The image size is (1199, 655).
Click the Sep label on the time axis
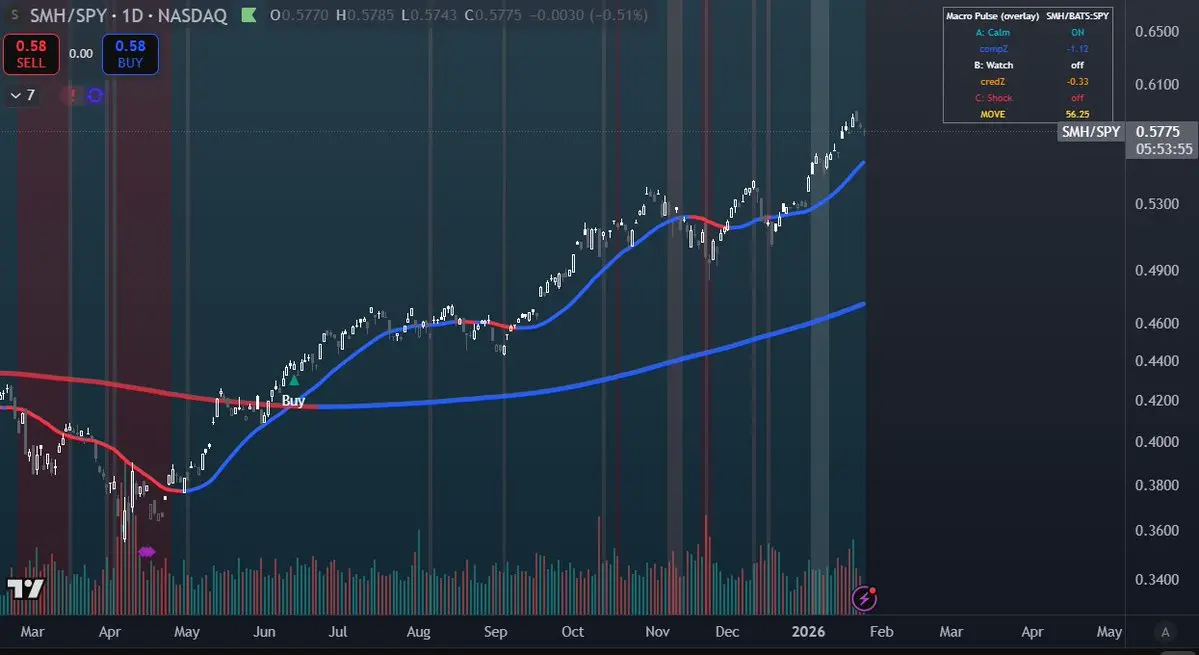(x=496, y=632)
